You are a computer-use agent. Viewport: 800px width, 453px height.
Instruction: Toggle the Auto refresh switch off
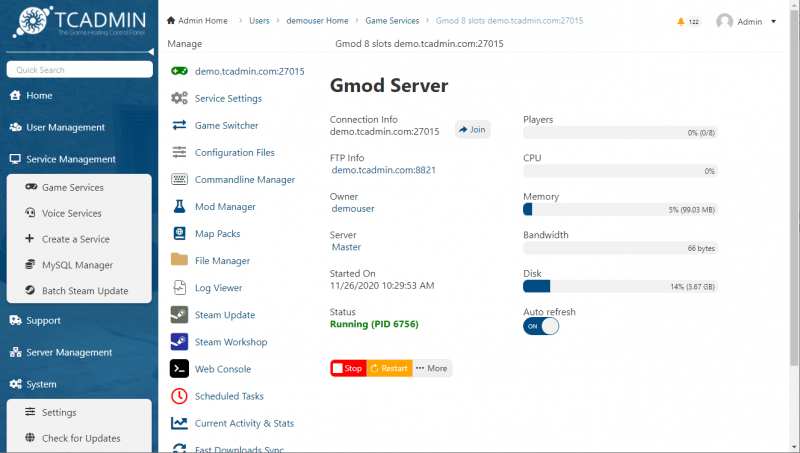540,326
